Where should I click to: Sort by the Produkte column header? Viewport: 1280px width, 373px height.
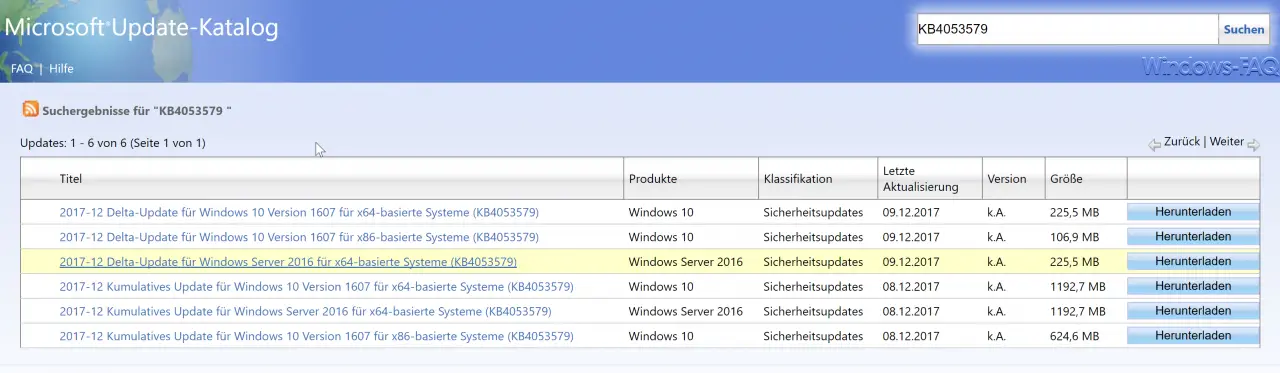(653, 179)
